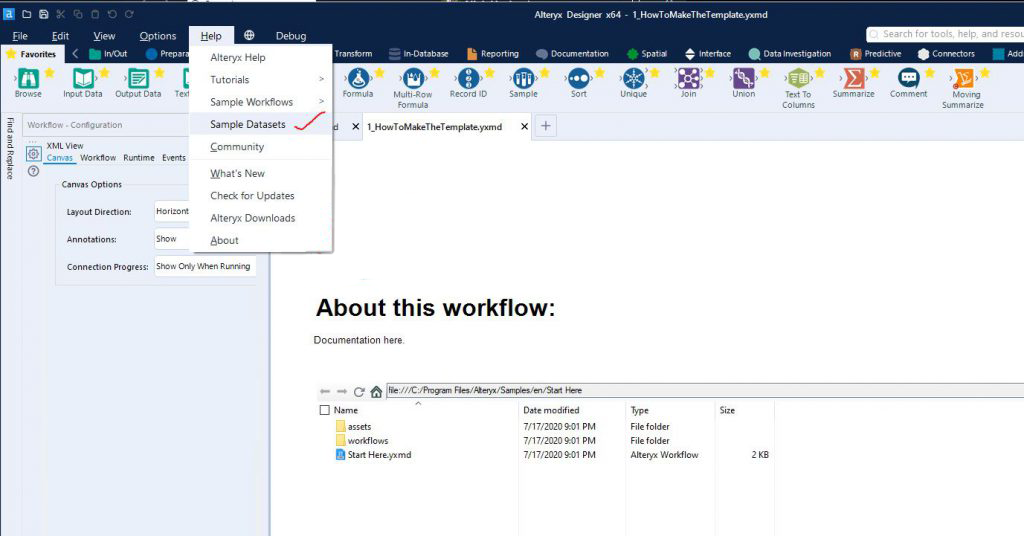
Task: Select the Output Data tool icon
Action: pyautogui.click(x=138, y=78)
